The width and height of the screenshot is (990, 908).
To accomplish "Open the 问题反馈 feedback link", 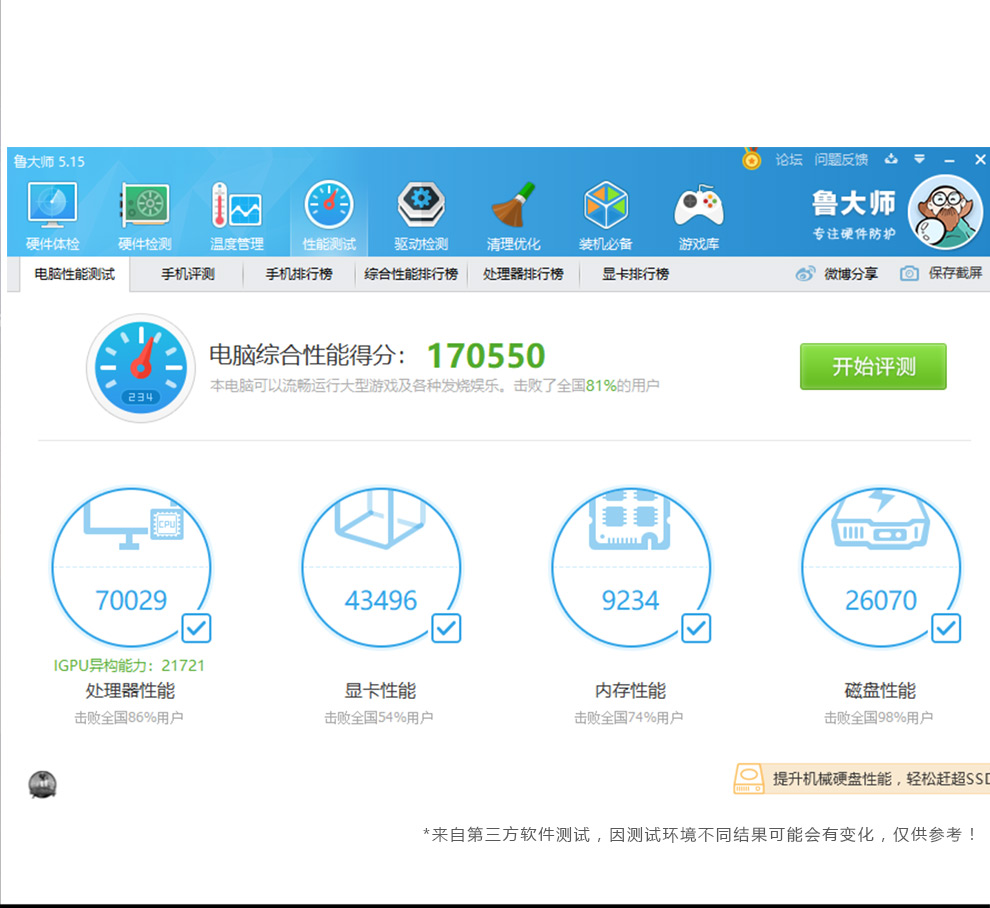I will (x=841, y=160).
